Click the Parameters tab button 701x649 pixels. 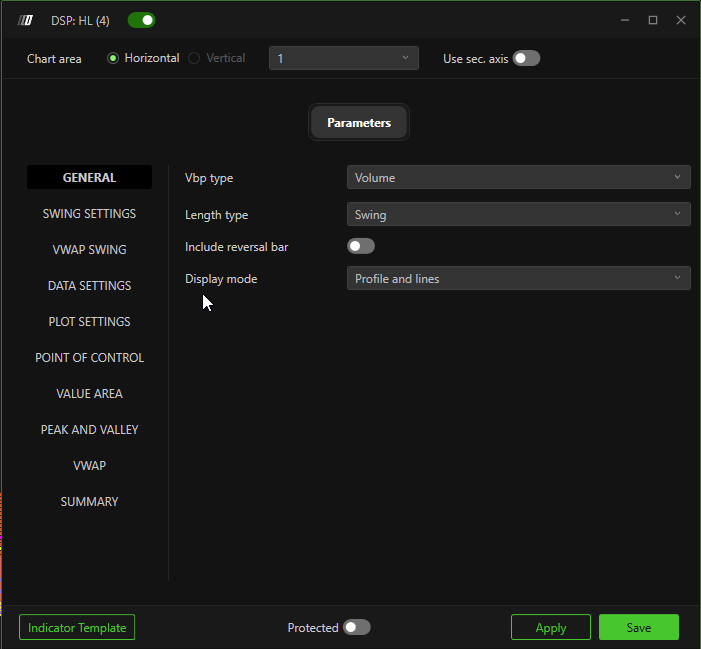point(358,123)
